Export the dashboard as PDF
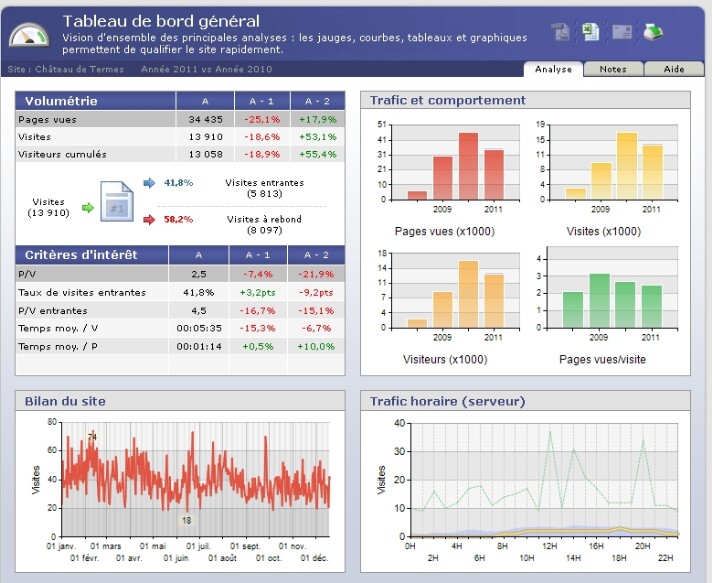Image resolution: width=712 pixels, height=583 pixels. click(561, 32)
